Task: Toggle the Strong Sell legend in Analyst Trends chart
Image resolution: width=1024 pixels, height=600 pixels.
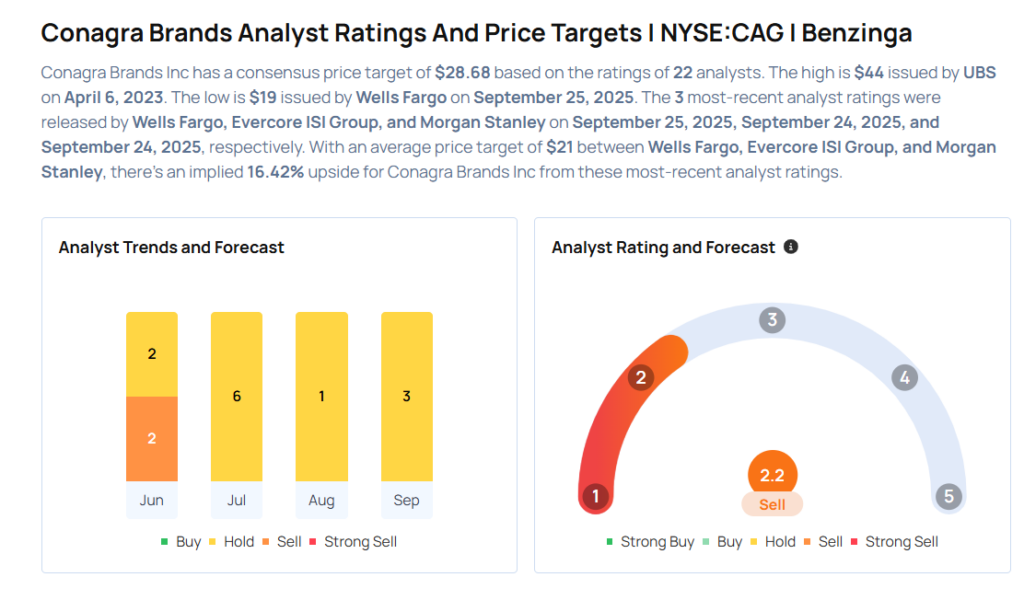Action: [353, 542]
